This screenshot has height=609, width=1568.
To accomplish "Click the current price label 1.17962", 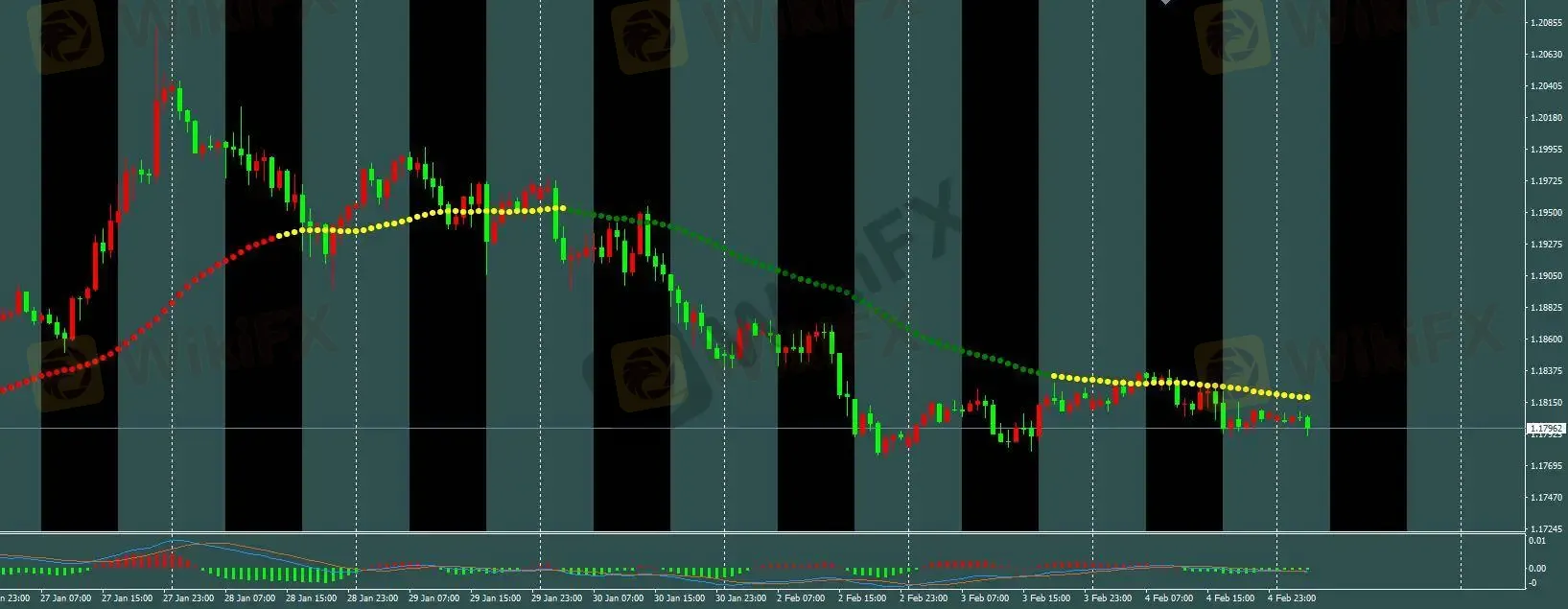I will click(1545, 429).
